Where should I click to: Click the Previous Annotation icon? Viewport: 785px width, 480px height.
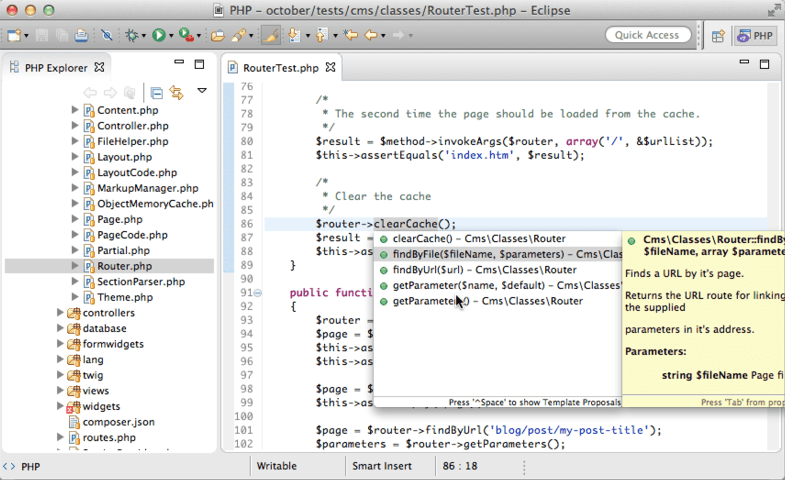coord(322,35)
